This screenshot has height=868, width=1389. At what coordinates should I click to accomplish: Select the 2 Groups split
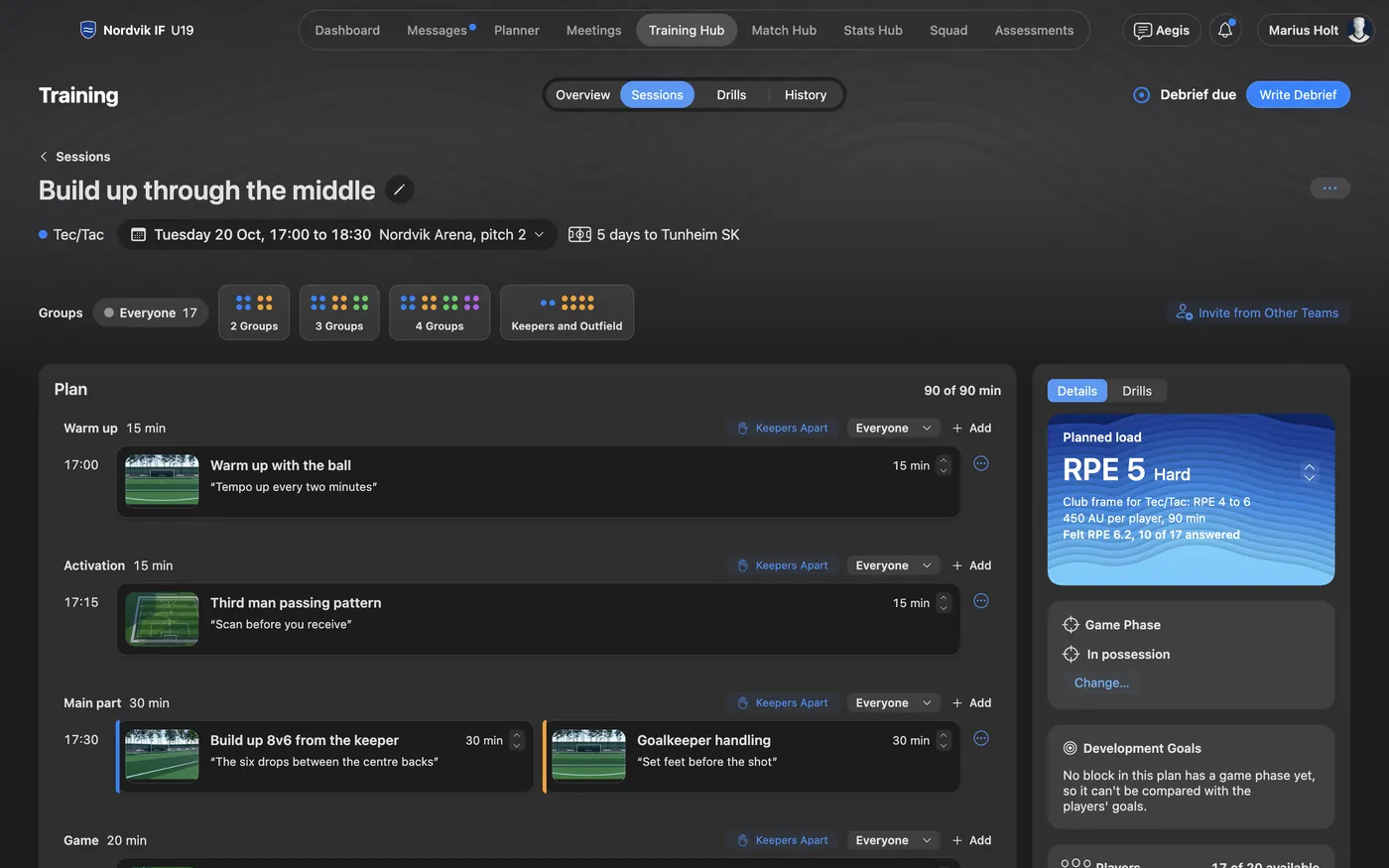click(x=254, y=312)
